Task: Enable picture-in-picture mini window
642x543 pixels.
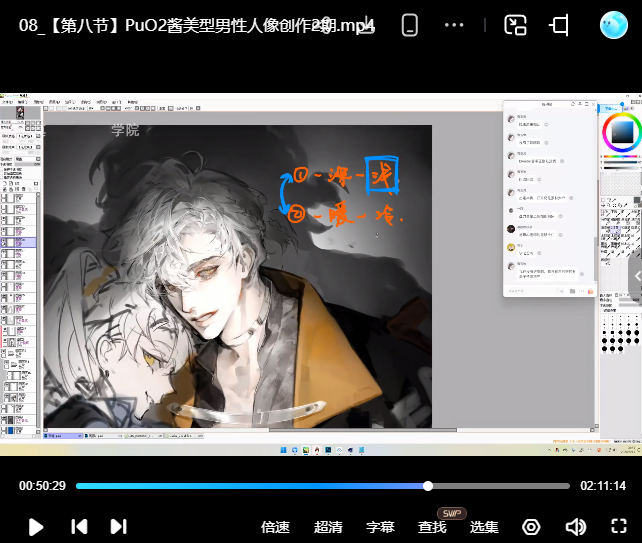Action: pyautogui.click(x=515, y=26)
